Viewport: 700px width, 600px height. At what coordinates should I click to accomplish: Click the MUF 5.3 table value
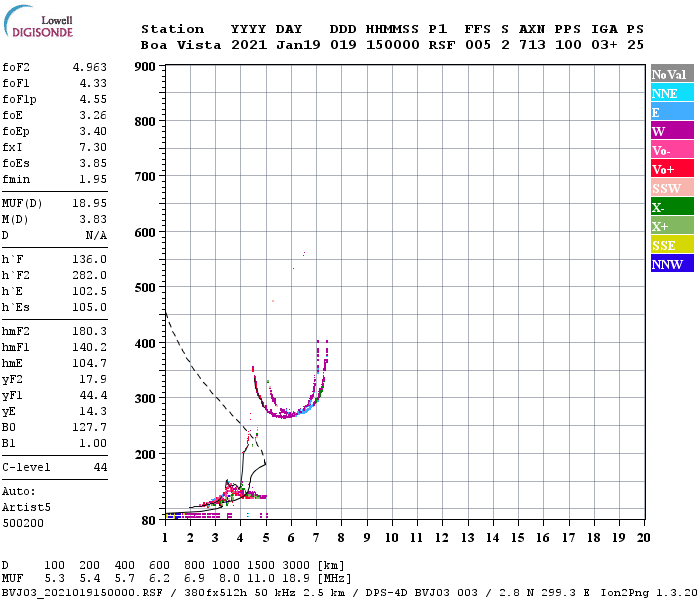coord(54,579)
